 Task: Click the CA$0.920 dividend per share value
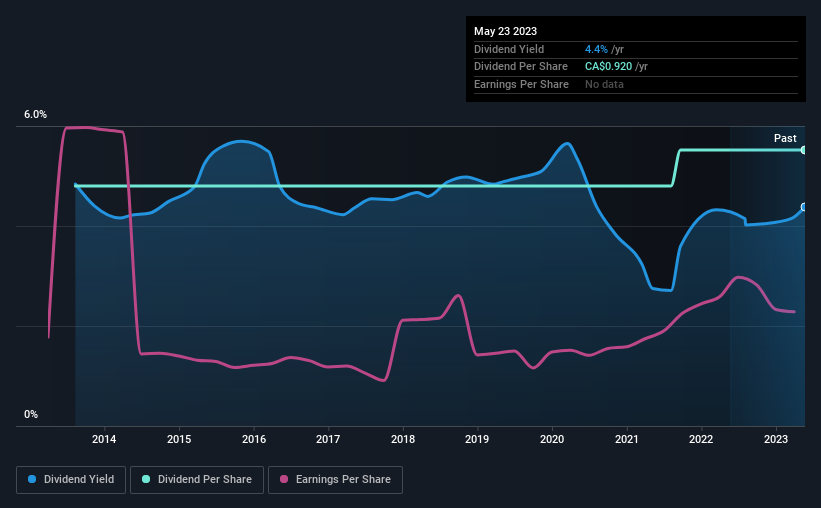pyautogui.click(x=608, y=67)
